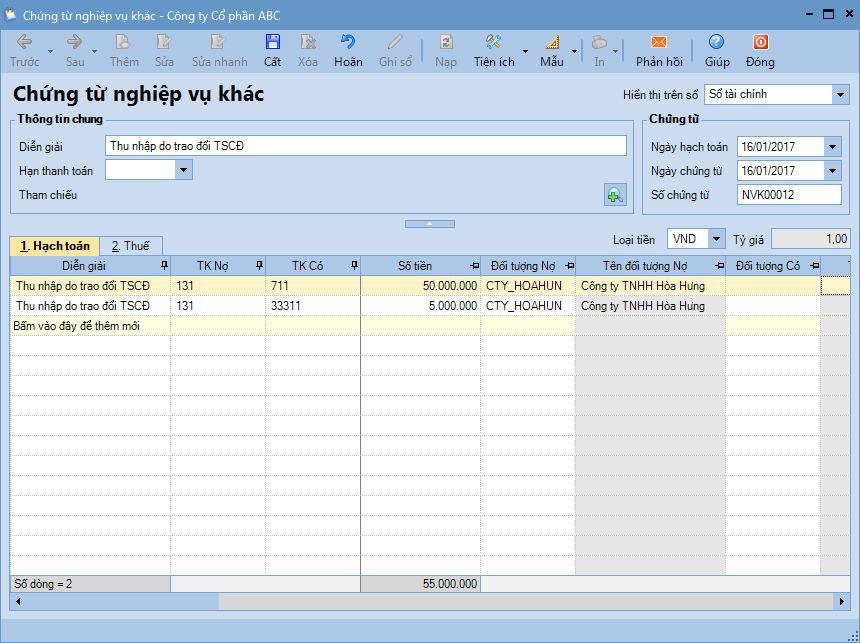The width and height of the screenshot is (860, 643).
Task: Toggle pin on TK Nợ column
Action: click(x=259, y=266)
